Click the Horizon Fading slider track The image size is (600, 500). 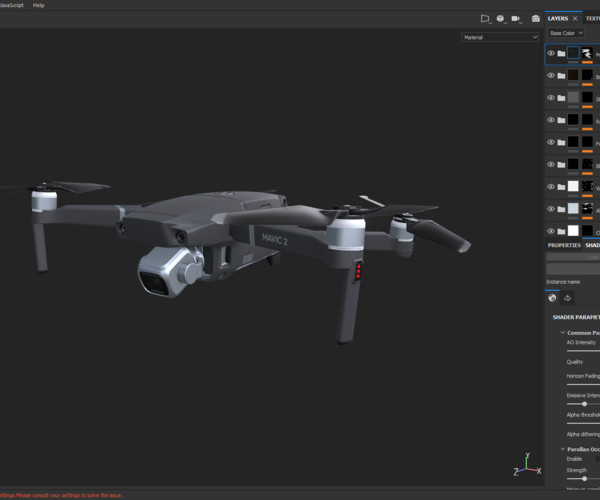583,384
